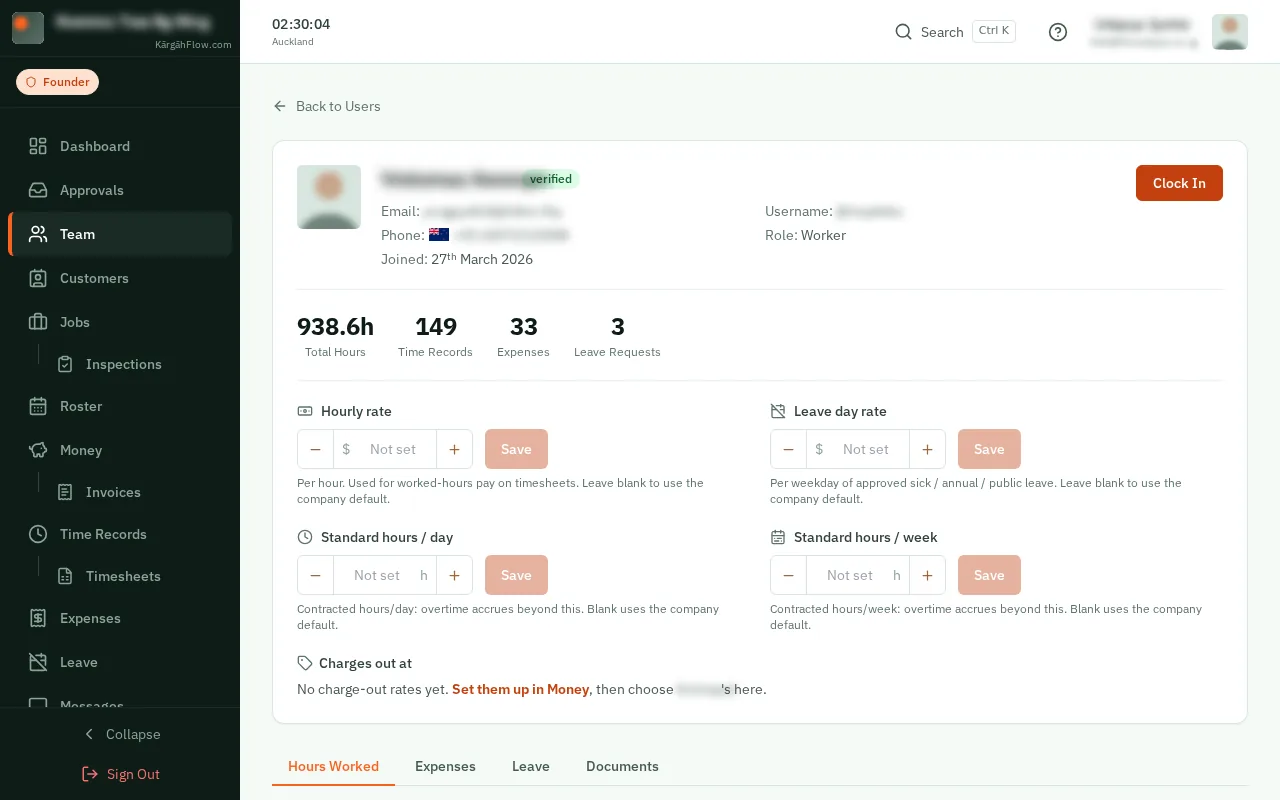This screenshot has width=1280, height=800.
Task: Decrease the Leave day rate value
Action: coord(788,449)
